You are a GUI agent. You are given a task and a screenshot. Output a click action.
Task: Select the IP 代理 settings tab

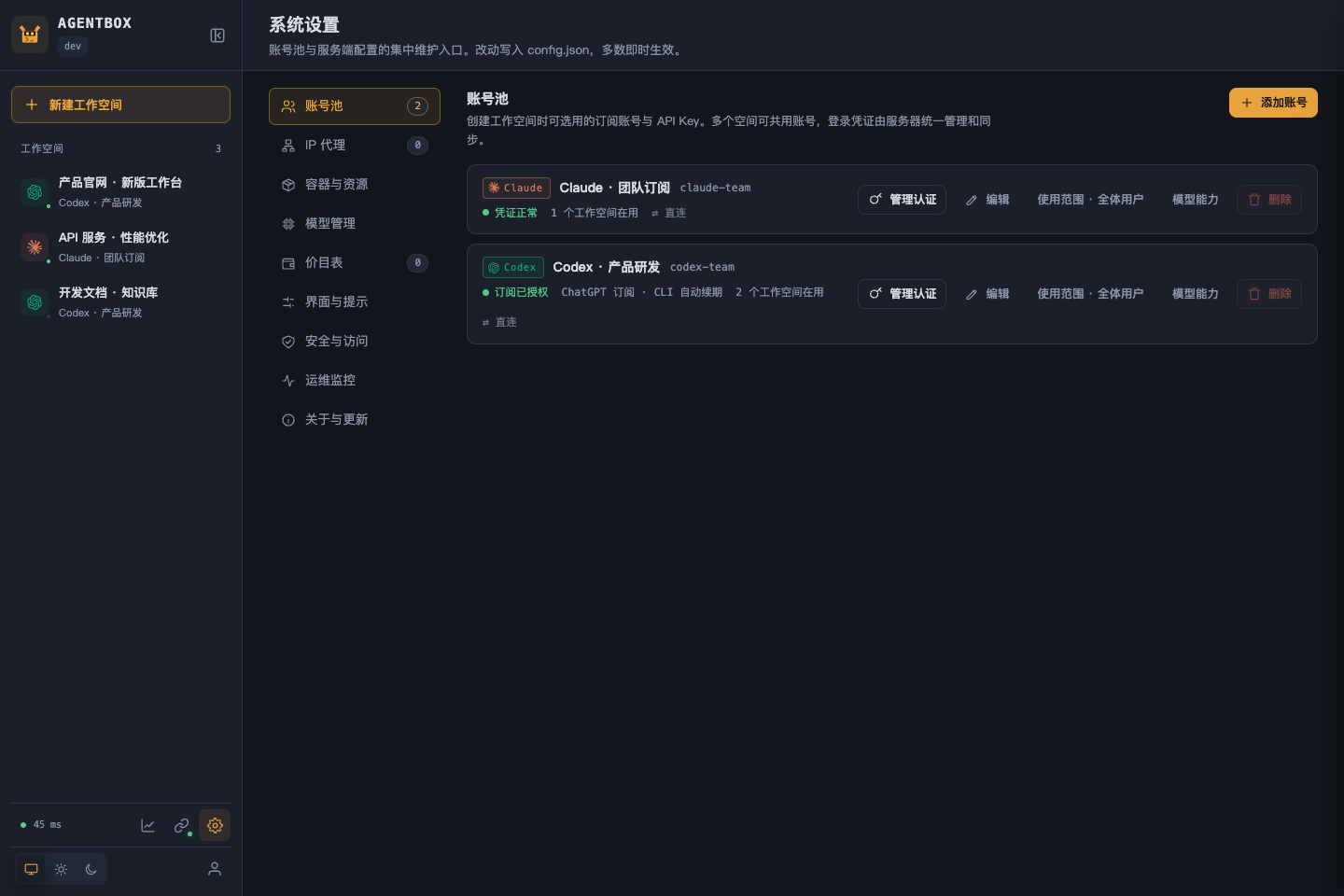pyautogui.click(x=355, y=146)
